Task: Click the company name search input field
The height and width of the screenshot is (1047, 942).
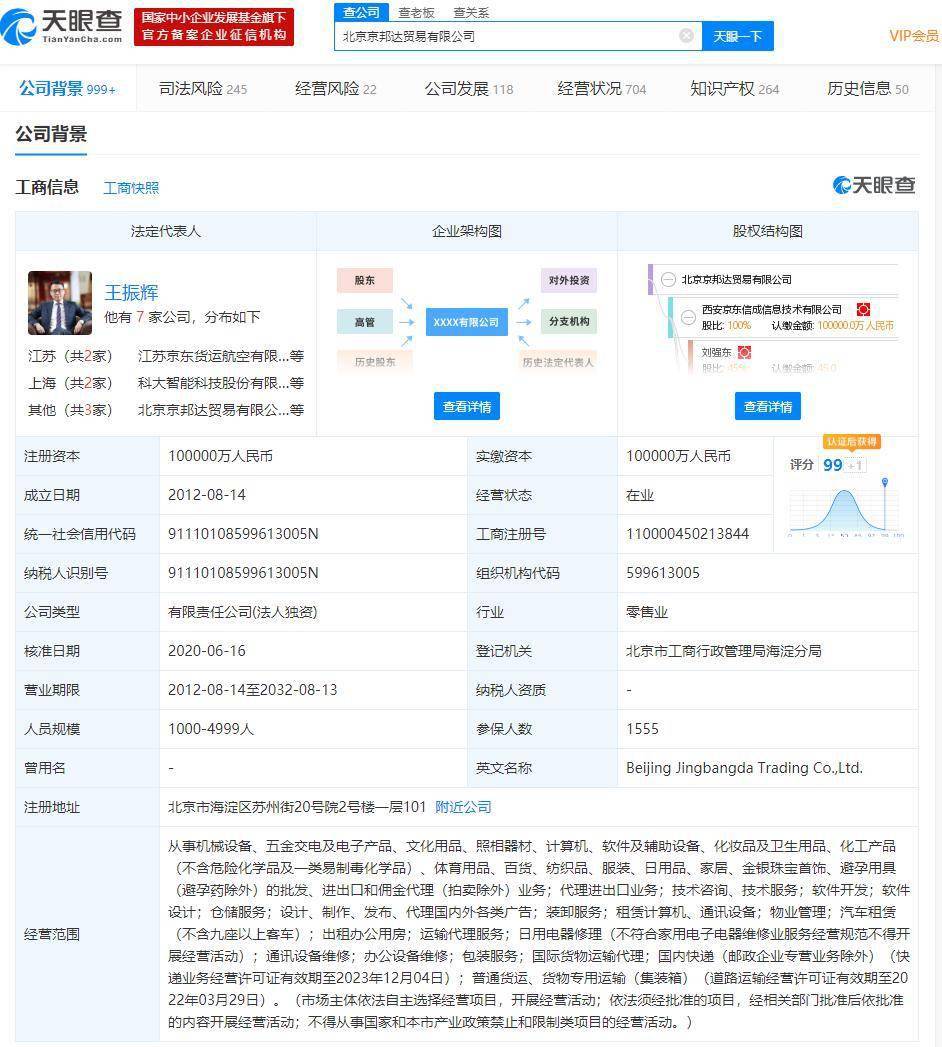Action: pyautogui.click(x=510, y=36)
